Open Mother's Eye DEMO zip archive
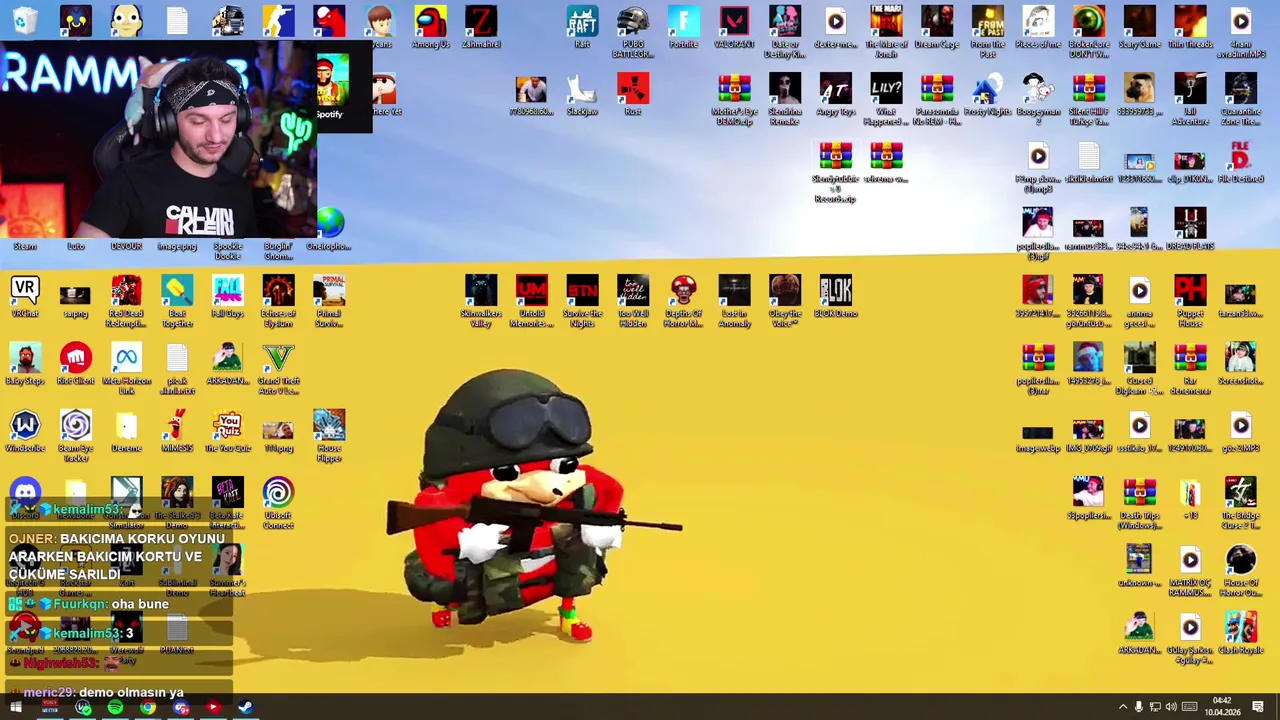 point(734,99)
